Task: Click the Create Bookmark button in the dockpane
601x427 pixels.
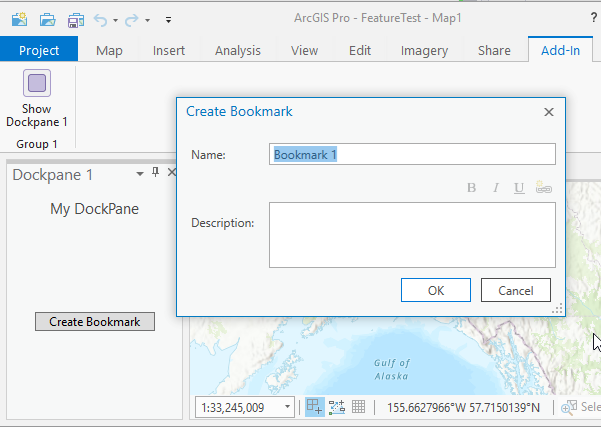Action: point(95,321)
